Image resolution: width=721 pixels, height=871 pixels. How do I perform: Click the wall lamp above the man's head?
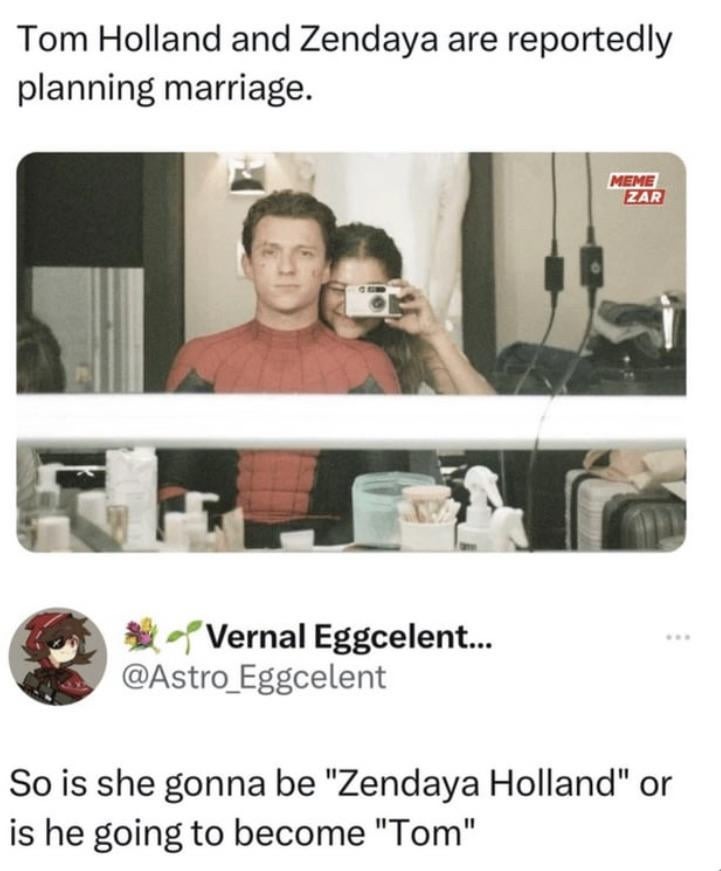(244, 174)
